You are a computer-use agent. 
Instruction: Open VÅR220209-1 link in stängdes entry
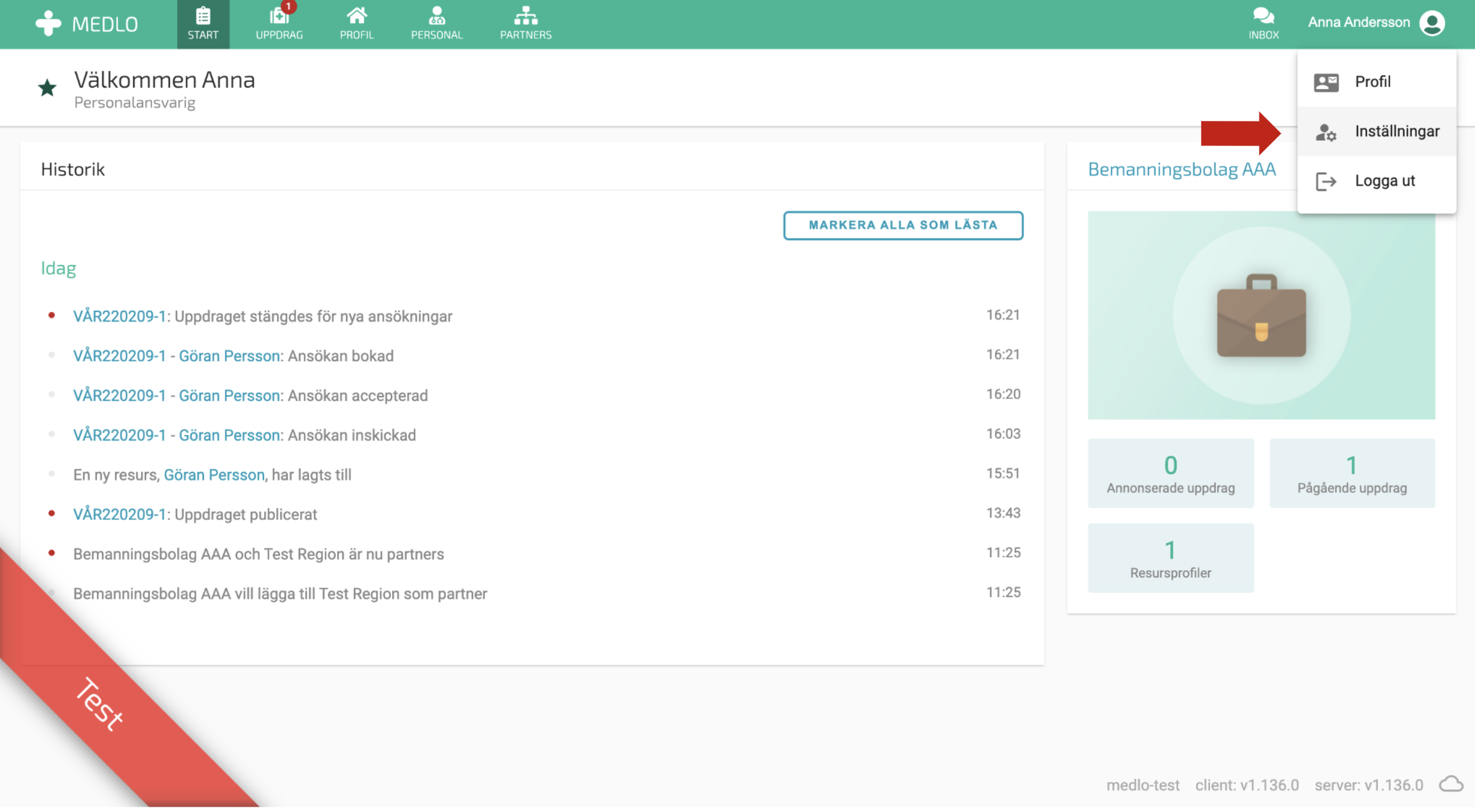(x=119, y=316)
